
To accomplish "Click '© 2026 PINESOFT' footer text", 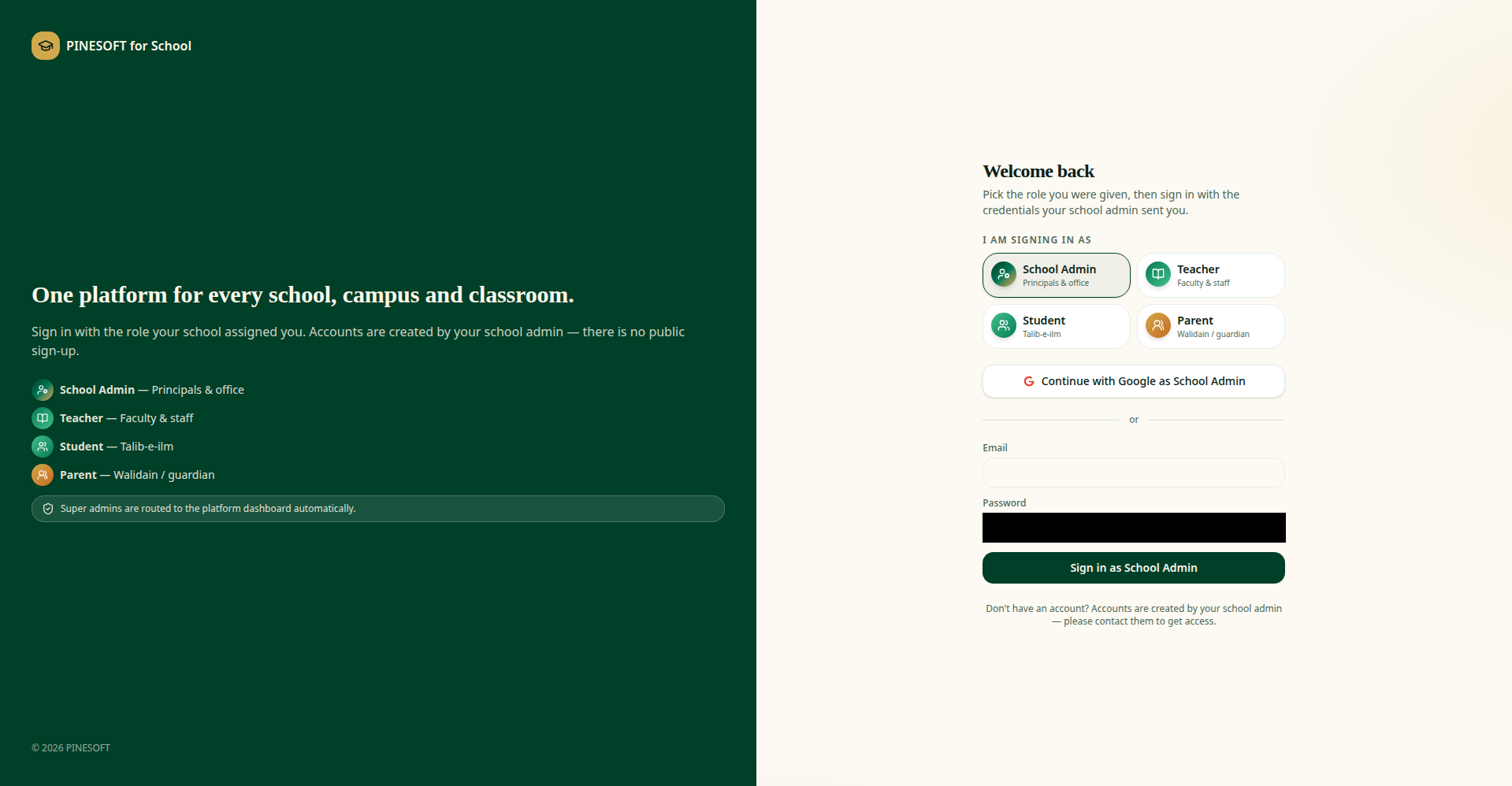I will point(71,748).
